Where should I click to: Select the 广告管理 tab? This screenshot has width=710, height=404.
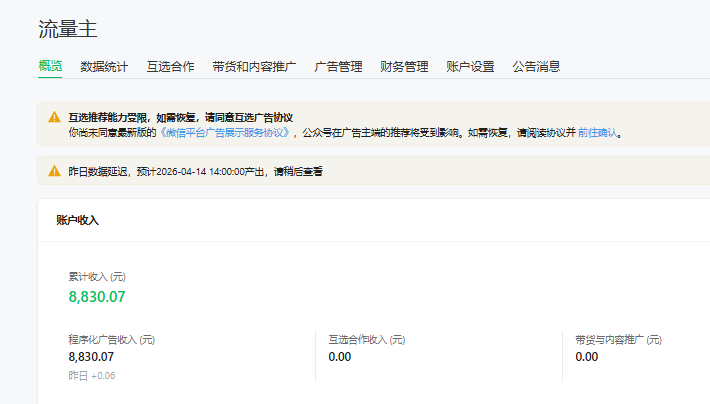click(x=338, y=67)
